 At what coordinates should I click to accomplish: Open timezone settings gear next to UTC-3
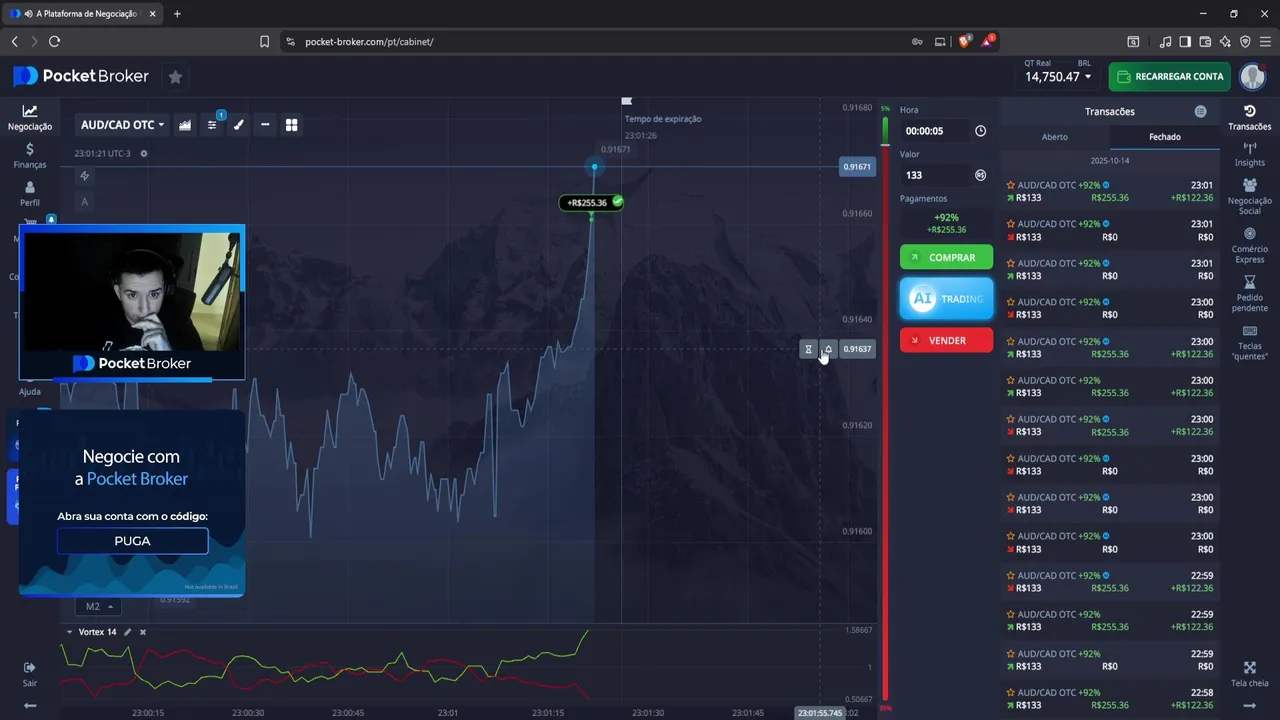pos(144,154)
